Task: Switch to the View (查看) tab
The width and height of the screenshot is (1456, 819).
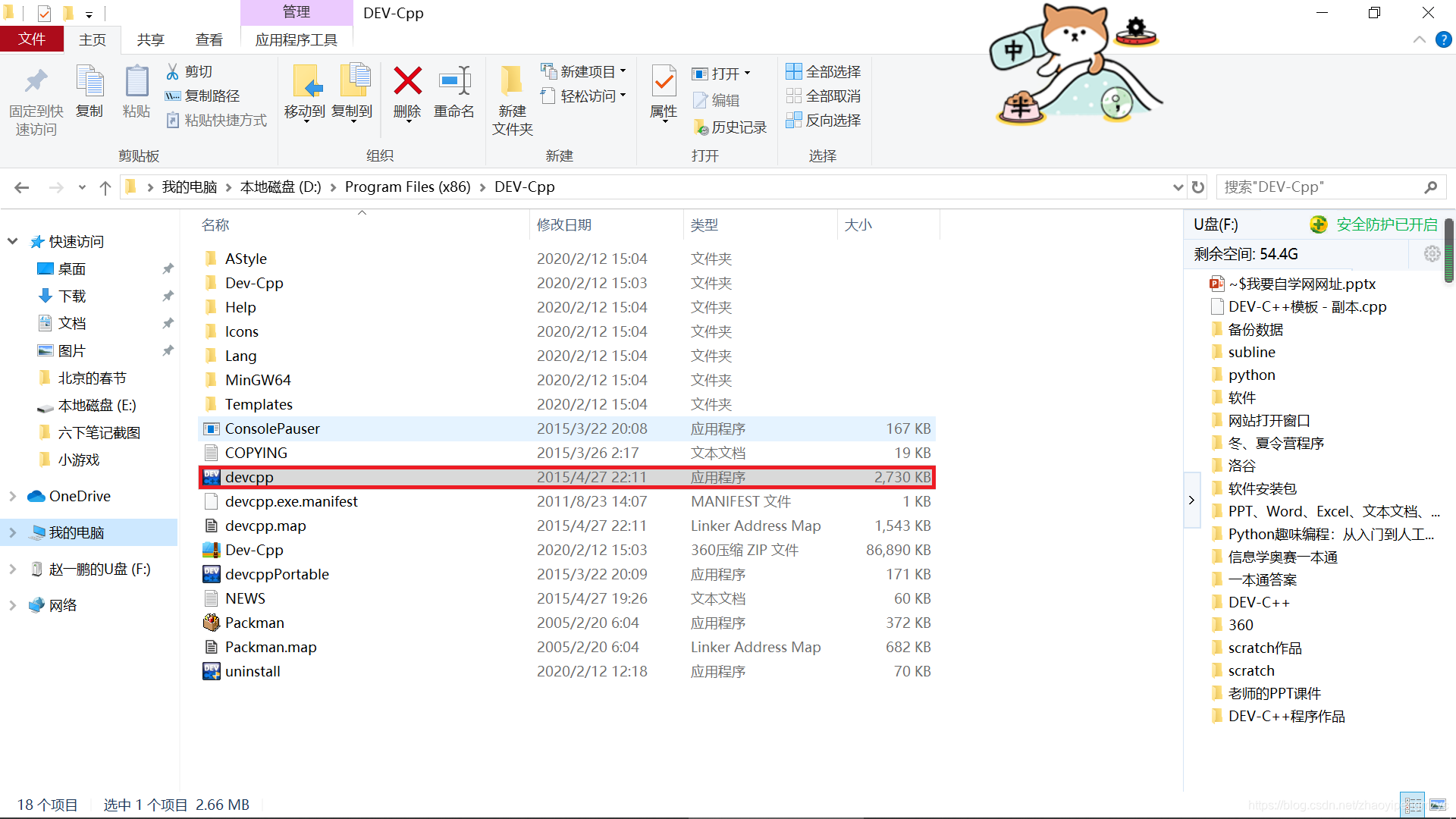Action: click(209, 39)
